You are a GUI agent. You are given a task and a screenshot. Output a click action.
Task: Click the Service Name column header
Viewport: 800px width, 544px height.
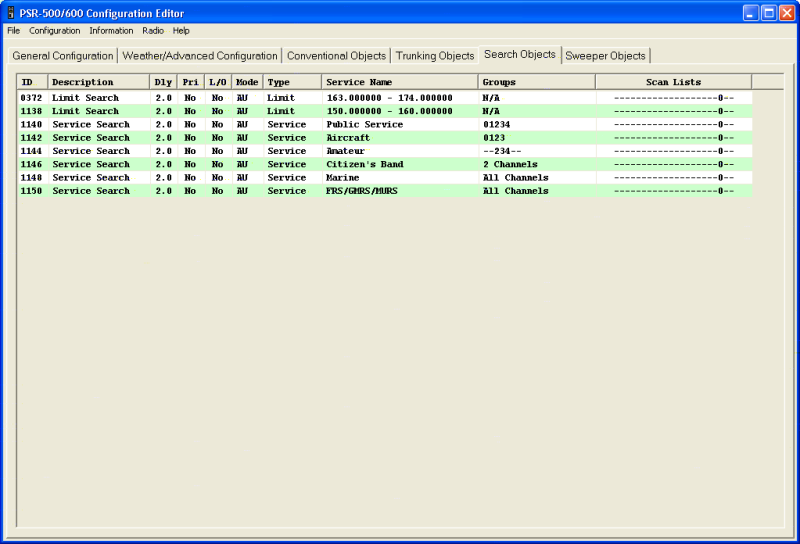(399, 82)
